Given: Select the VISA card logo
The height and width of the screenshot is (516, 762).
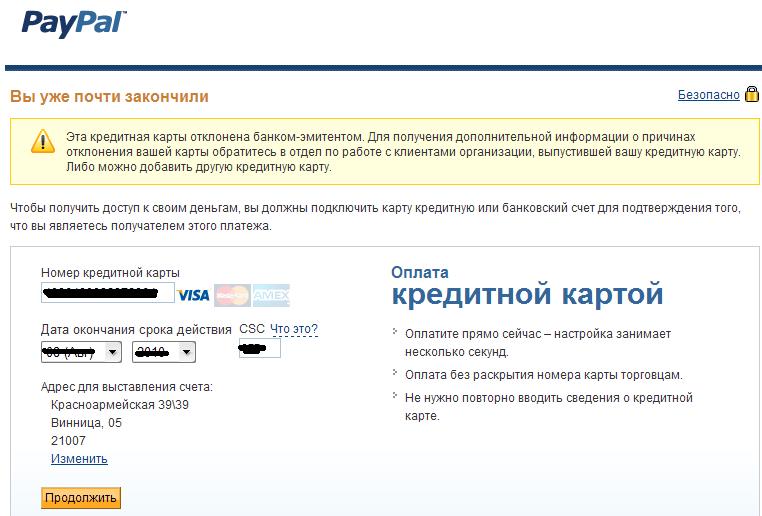Looking at the screenshot, I should point(193,295).
